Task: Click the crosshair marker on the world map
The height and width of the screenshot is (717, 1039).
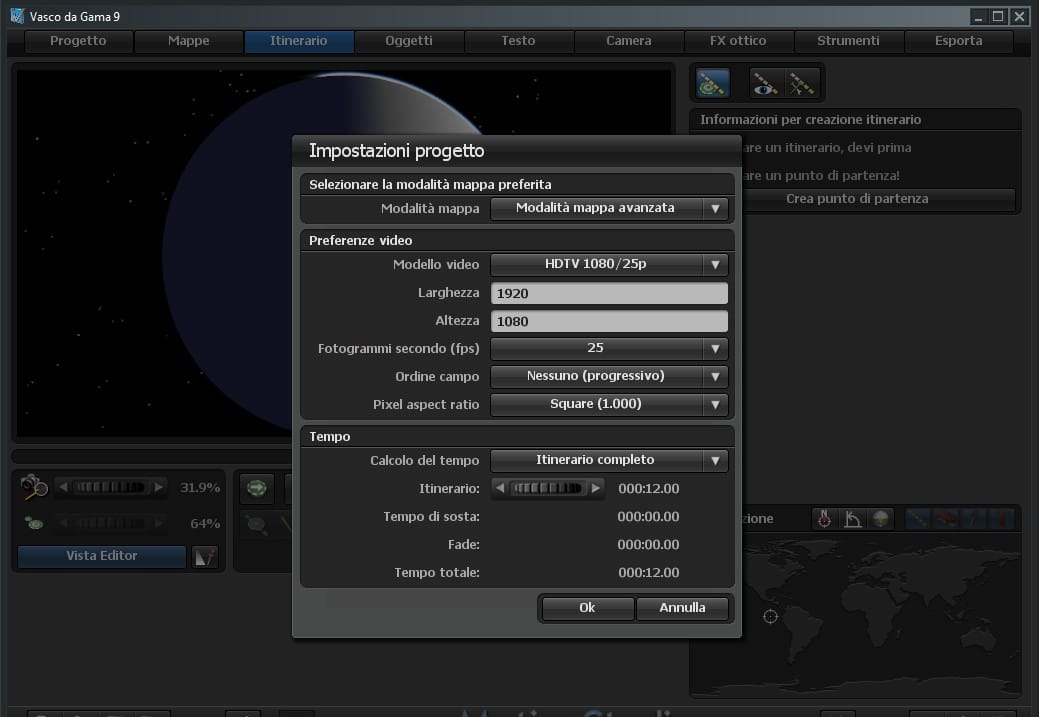Action: click(770, 616)
